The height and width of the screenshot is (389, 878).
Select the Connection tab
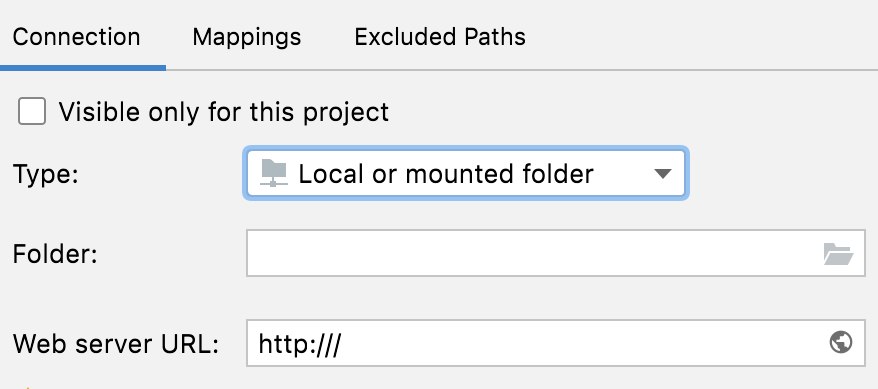click(77, 37)
